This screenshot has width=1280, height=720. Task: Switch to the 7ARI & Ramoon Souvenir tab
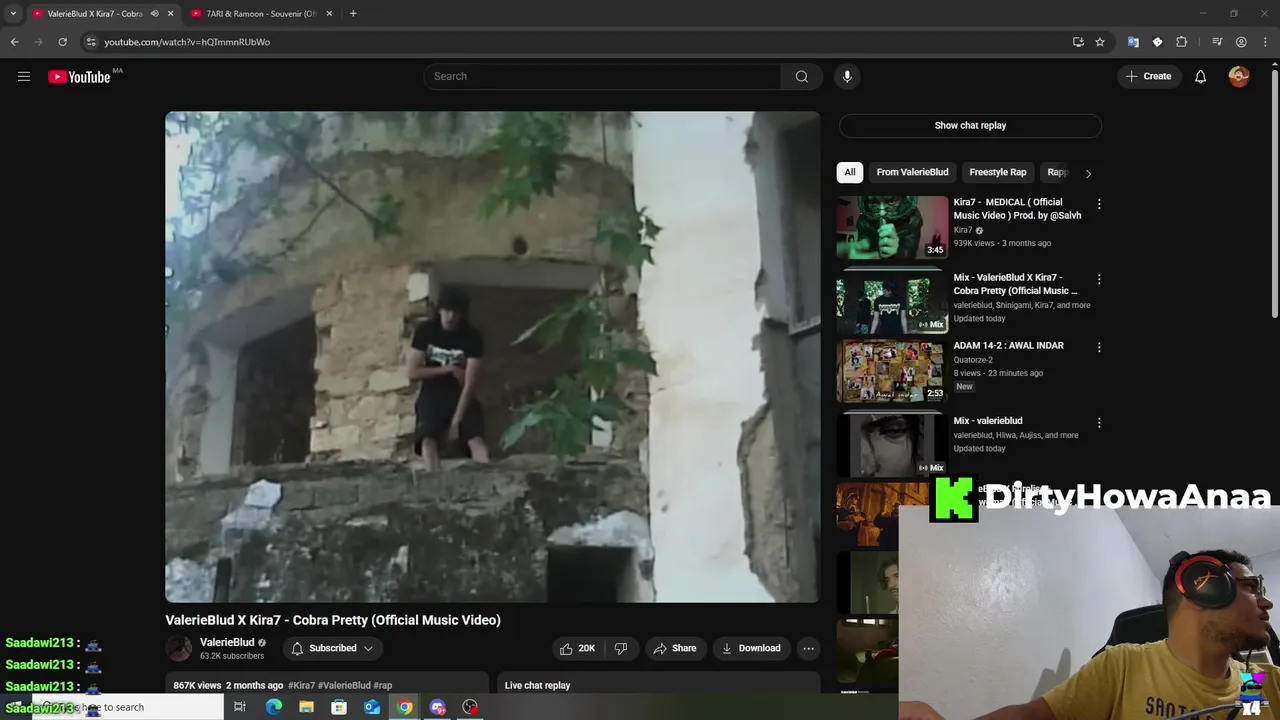262,14
